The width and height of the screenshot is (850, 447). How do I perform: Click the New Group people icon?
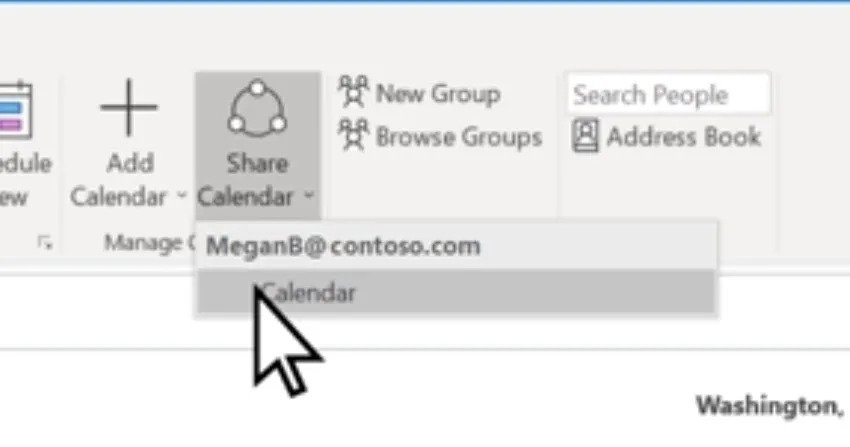353,92
